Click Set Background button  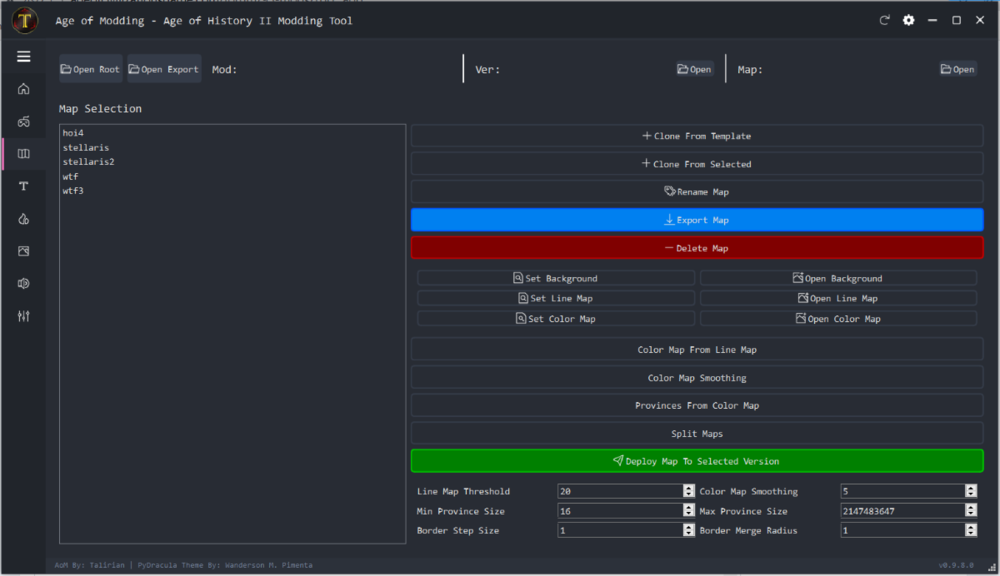(x=556, y=278)
